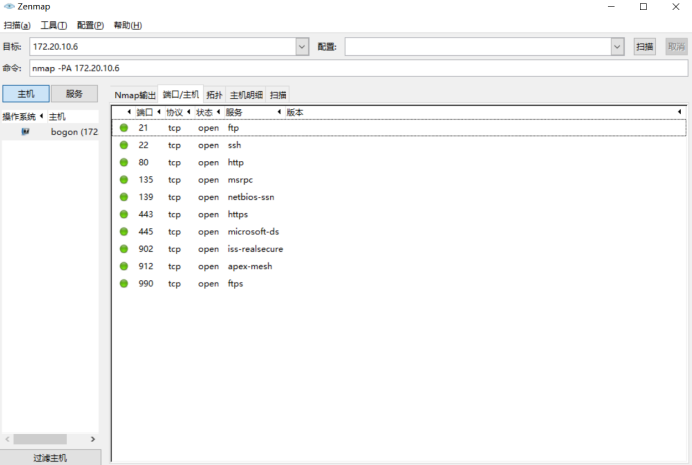Click the green open-state icon for port 912
The height and width of the screenshot is (465, 692).
point(124,266)
